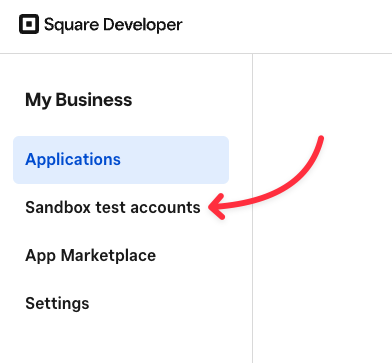This screenshot has height=363, width=392.
Task: Go to App Marketplace
Action: coord(90,256)
